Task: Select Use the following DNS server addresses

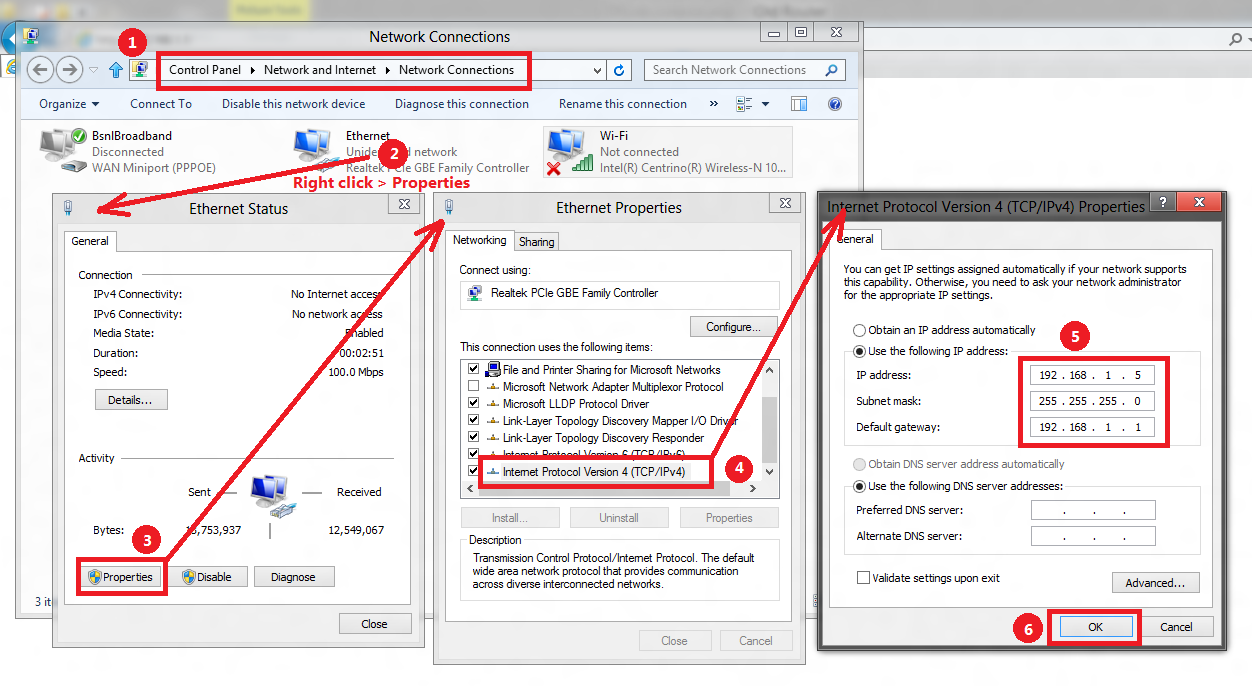Action: (x=859, y=486)
